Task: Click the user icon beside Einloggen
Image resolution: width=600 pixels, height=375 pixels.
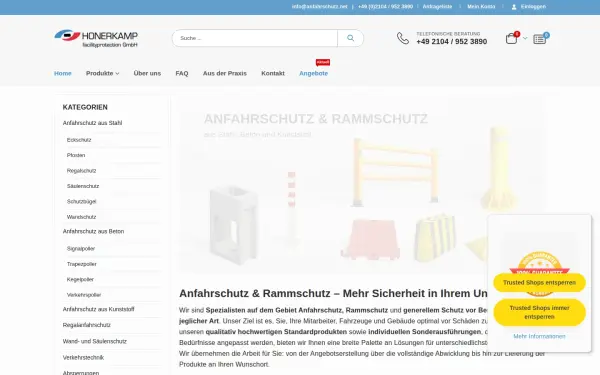Action: tap(514, 7)
